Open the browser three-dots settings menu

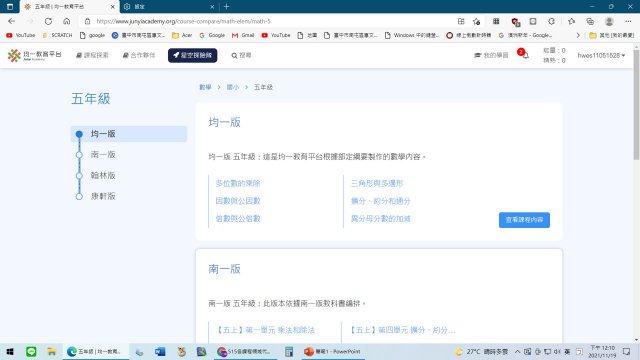pyautogui.click(x=628, y=21)
